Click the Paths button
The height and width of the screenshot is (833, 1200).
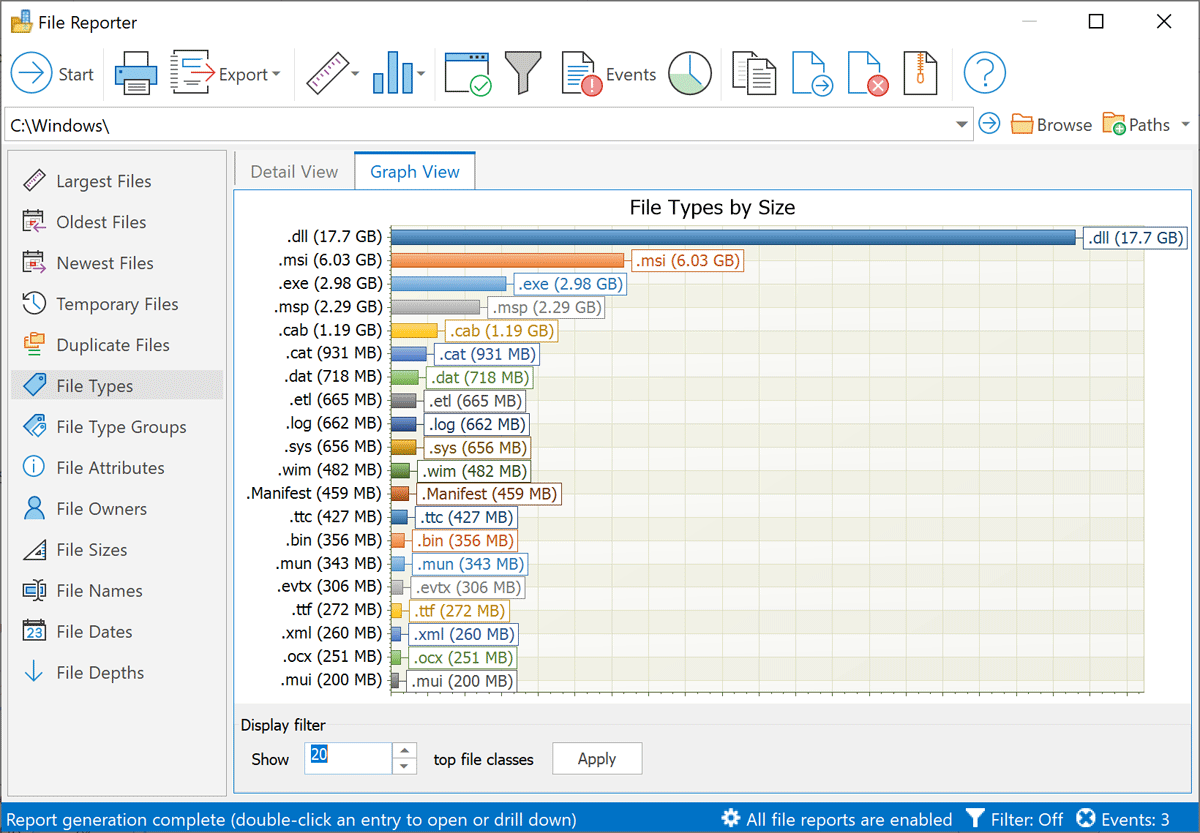[x=1136, y=124]
